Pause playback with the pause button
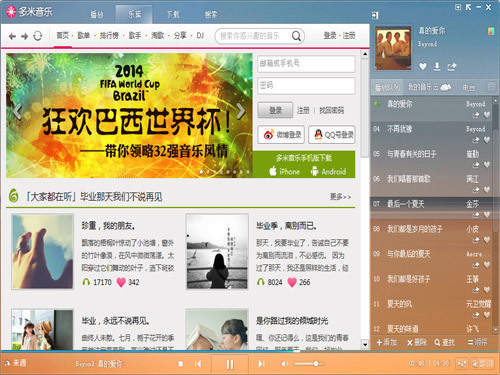The height and width of the screenshot is (375, 500). pos(230,364)
